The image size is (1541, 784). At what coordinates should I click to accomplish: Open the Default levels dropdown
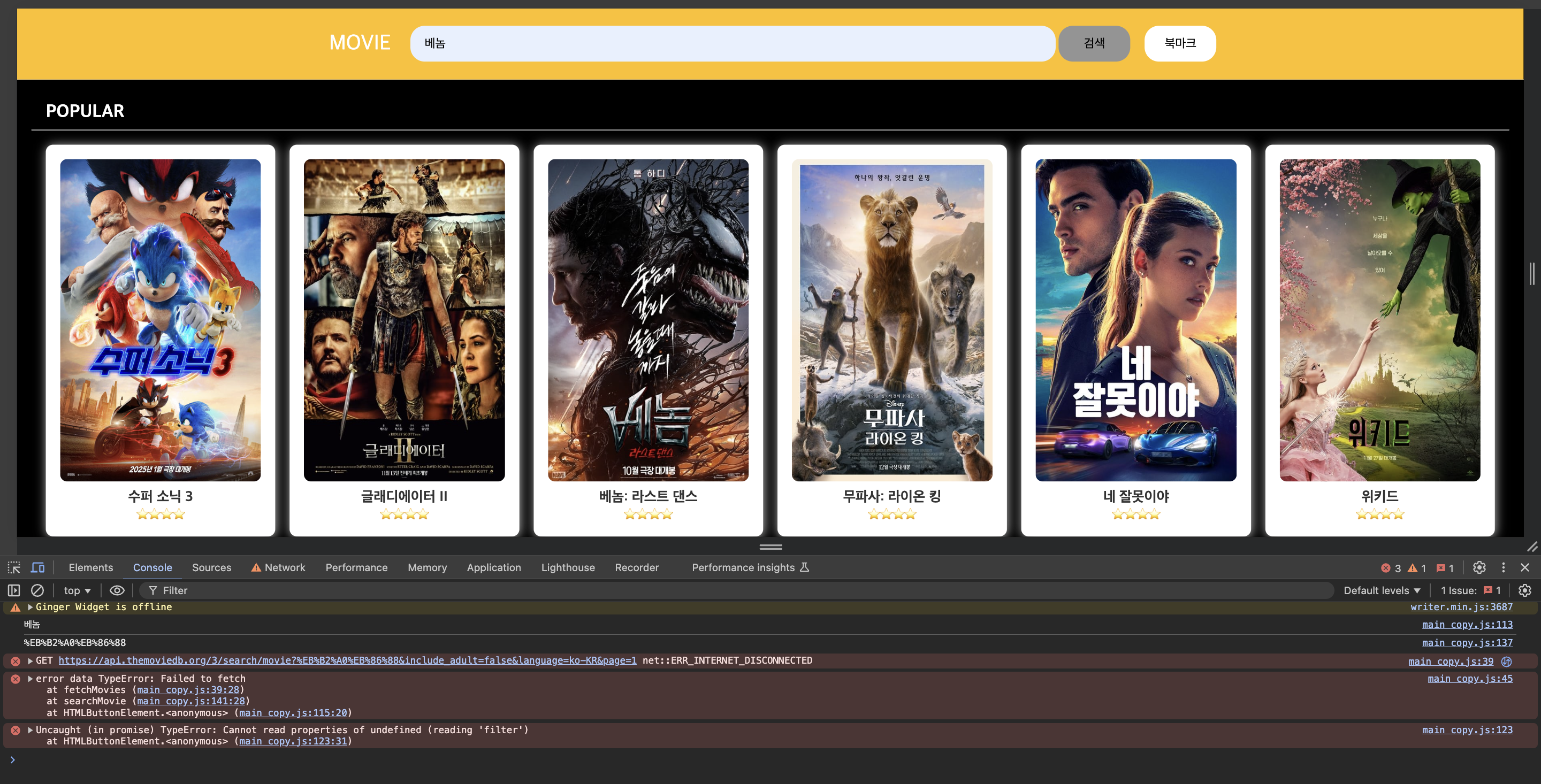click(x=1381, y=590)
